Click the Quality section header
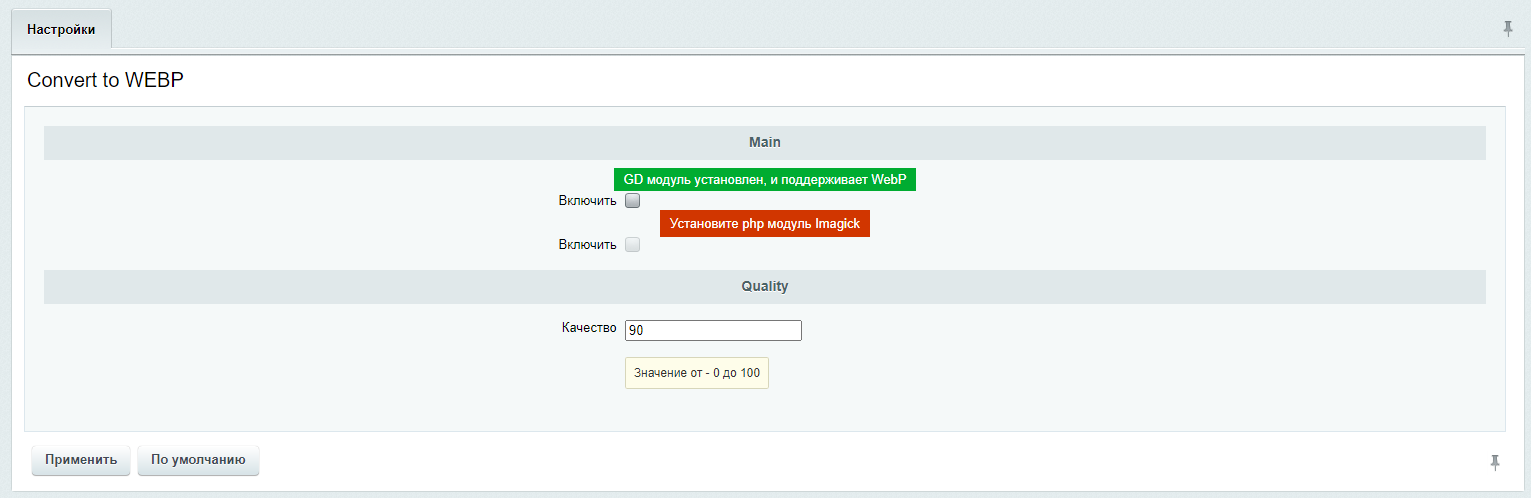The image size is (1531, 498). pos(765,287)
